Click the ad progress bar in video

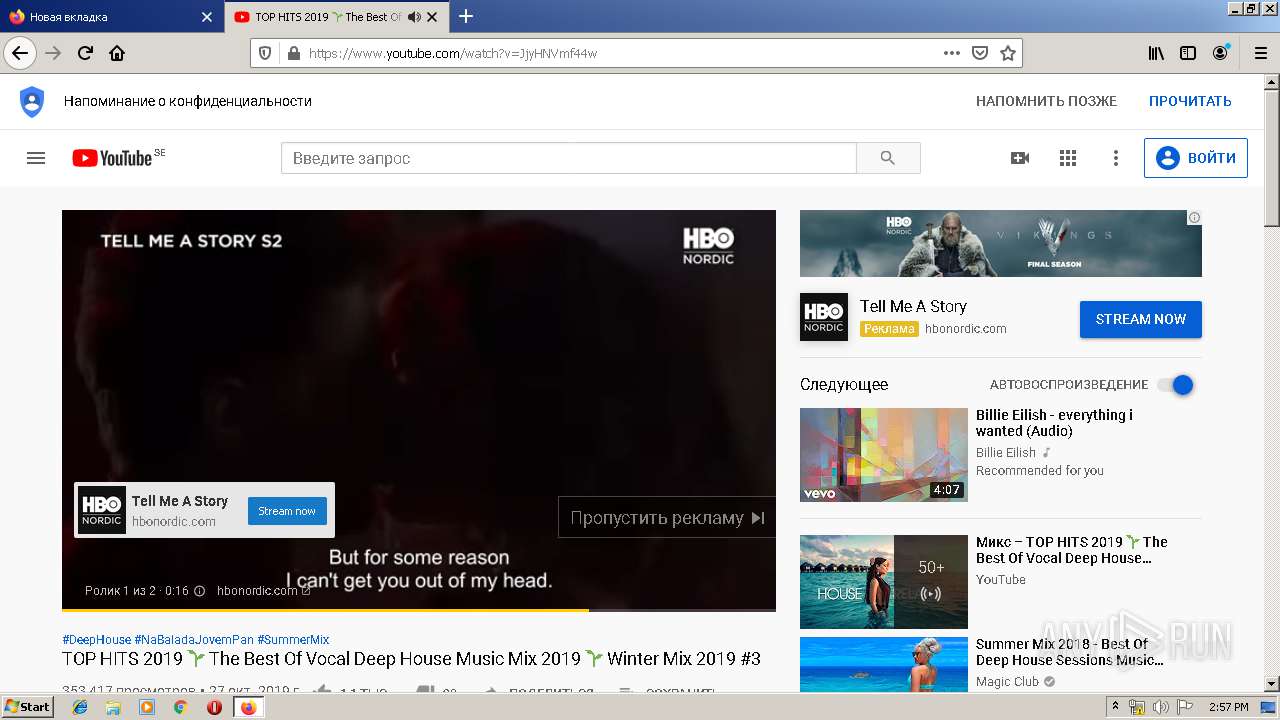(x=419, y=609)
